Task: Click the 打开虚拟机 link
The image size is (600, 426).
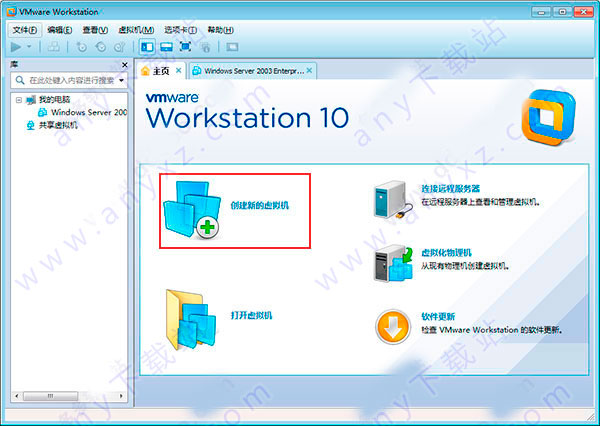Action: (x=251, y=315)
